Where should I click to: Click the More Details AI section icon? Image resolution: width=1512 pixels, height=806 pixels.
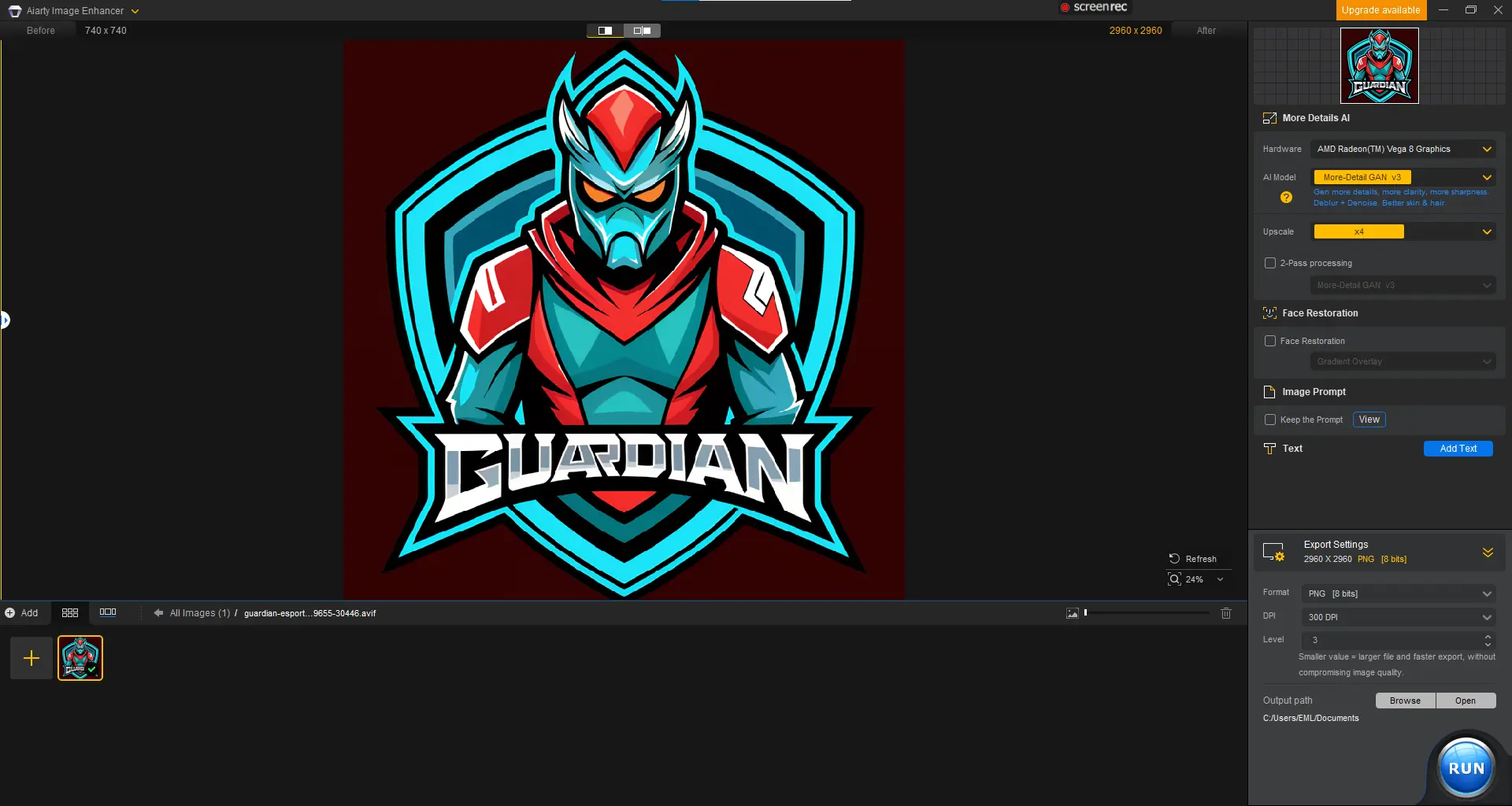tap(1269, 118)
